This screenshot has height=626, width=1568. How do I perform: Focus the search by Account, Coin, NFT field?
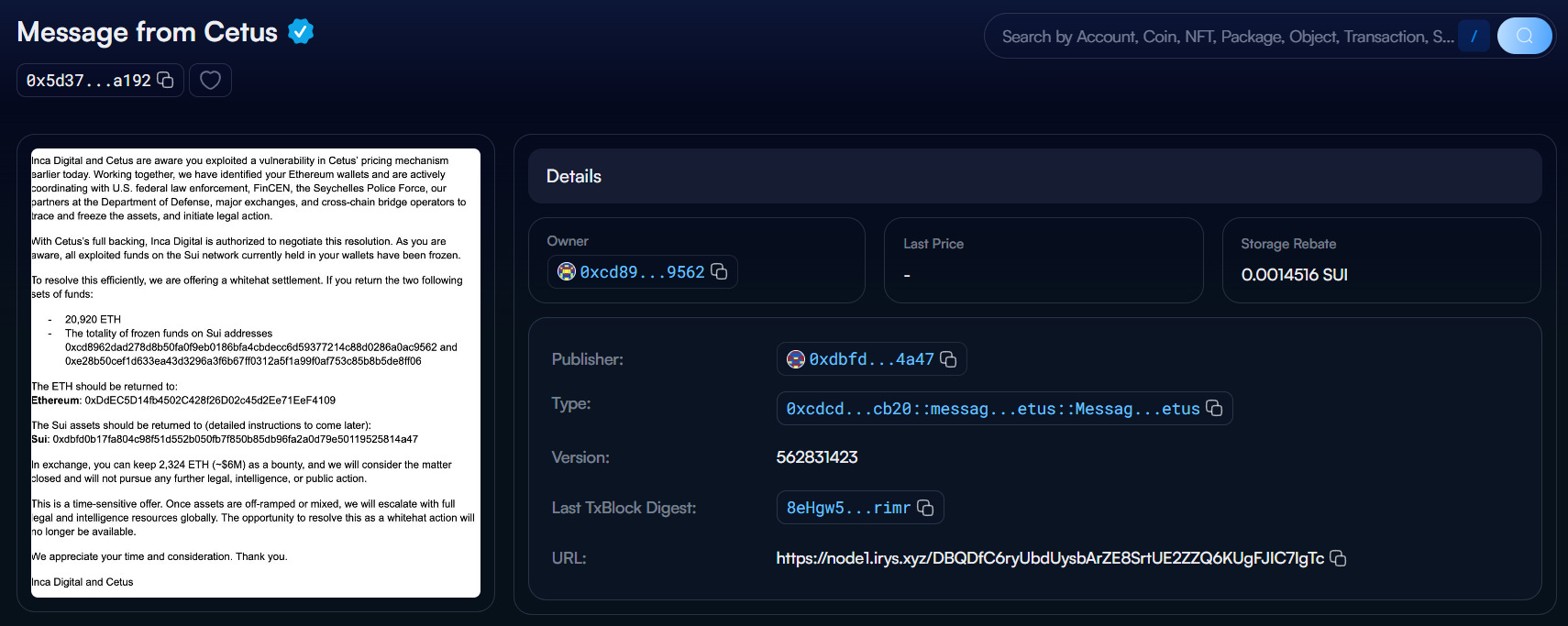[x=1227, y=37]
